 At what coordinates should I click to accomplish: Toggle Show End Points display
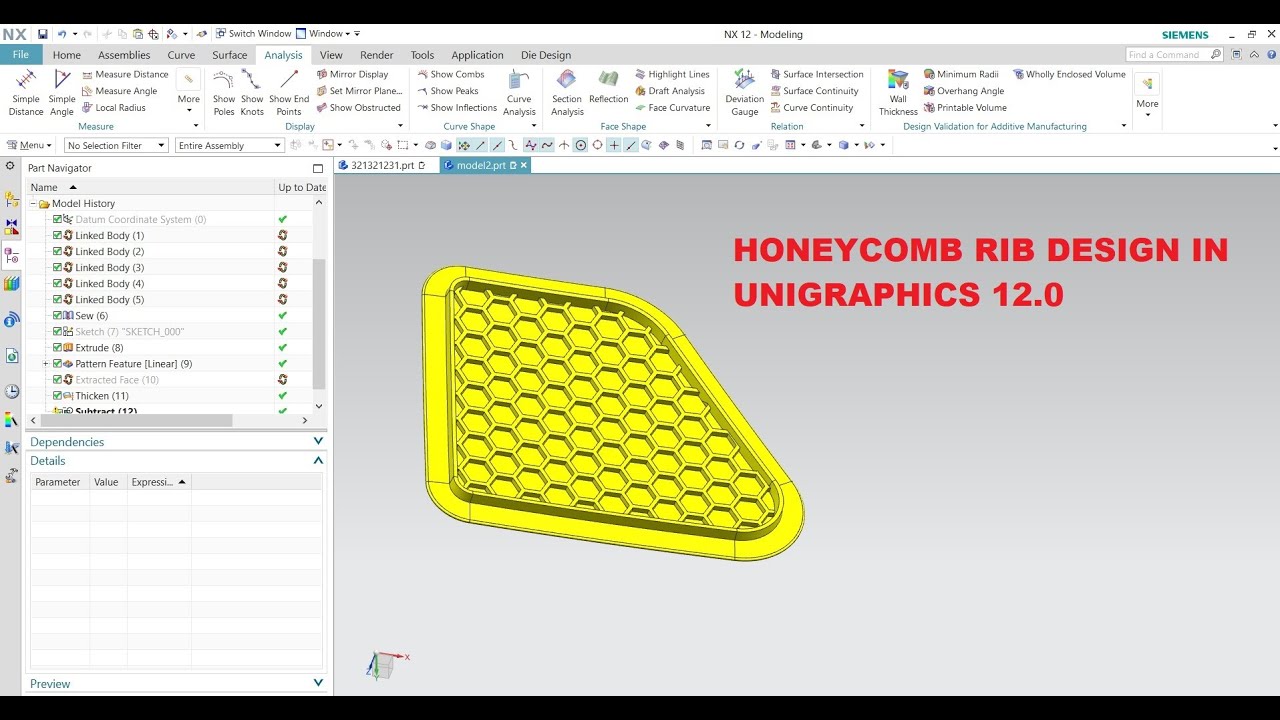pyautogui.click(x=289, y=92)
